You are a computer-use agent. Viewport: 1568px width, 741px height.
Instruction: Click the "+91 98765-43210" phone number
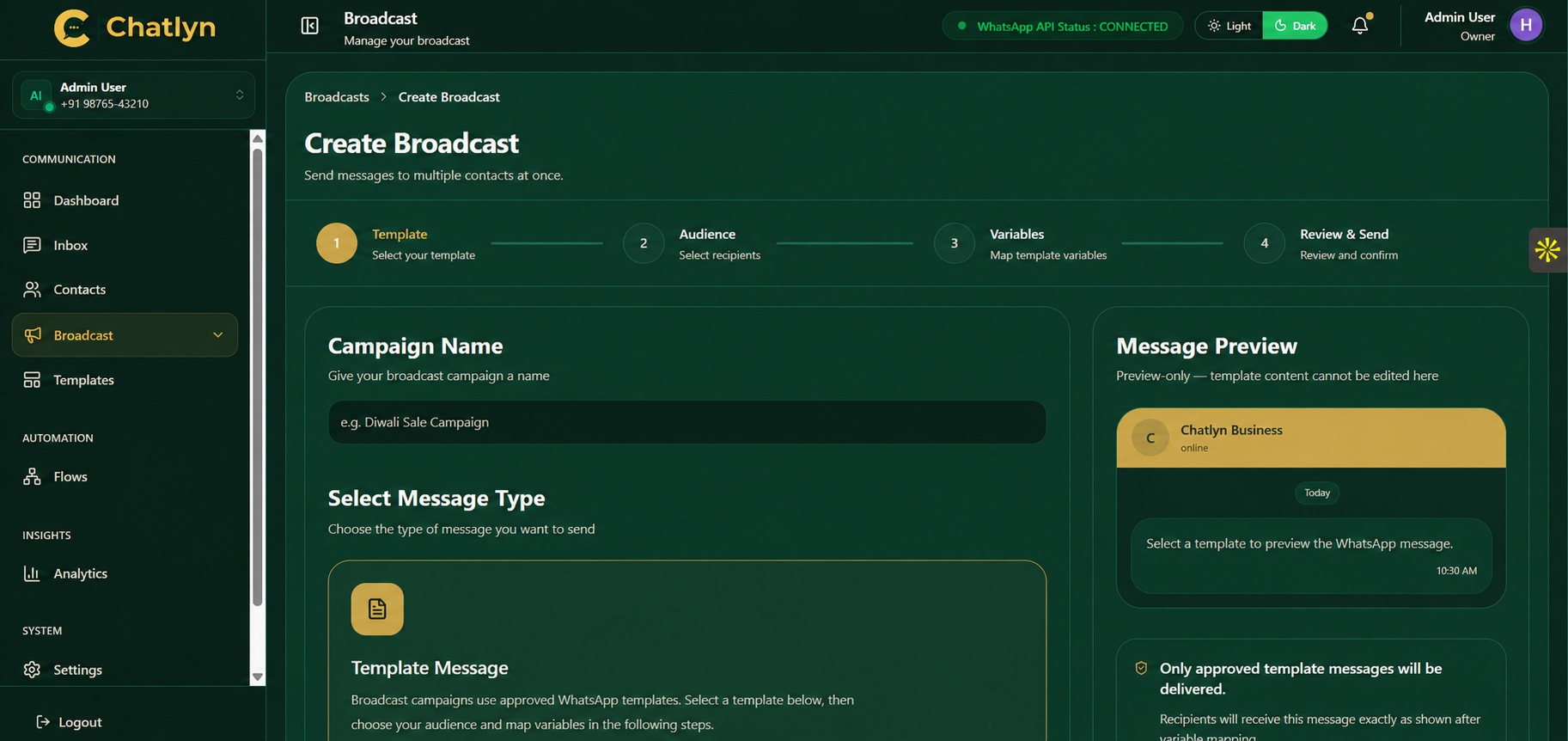coord(104,104)
